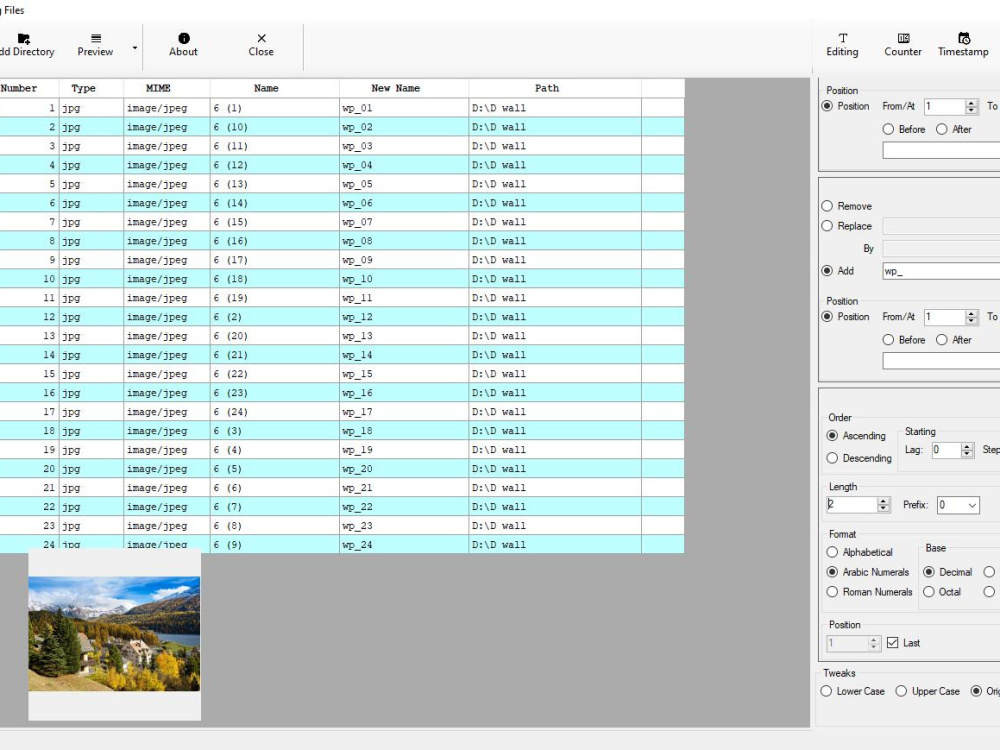Increase the Length counter value

click(884, 499)
